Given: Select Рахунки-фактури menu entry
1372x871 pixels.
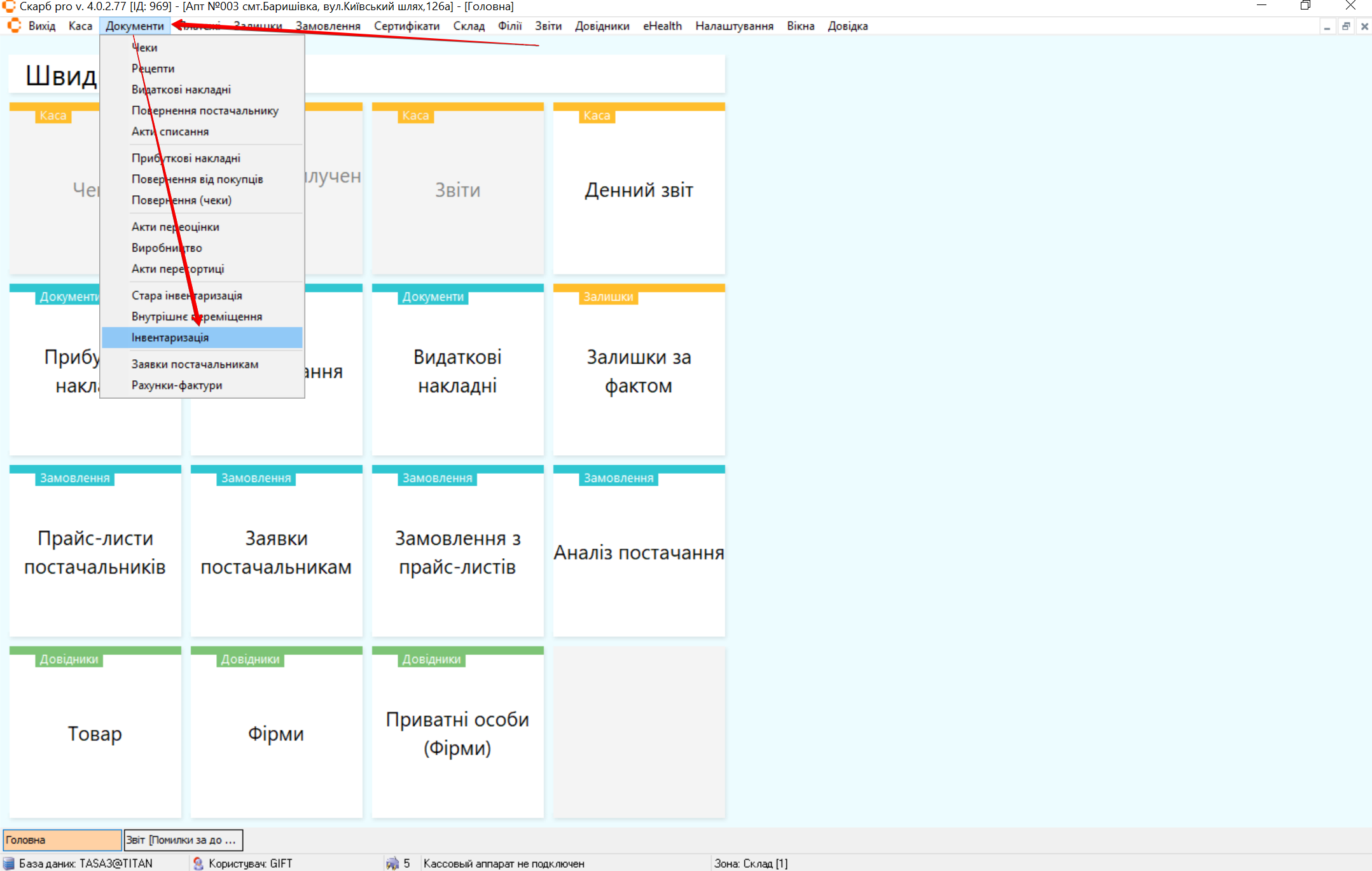Looking at the screenshot, I should pos(177,385).
